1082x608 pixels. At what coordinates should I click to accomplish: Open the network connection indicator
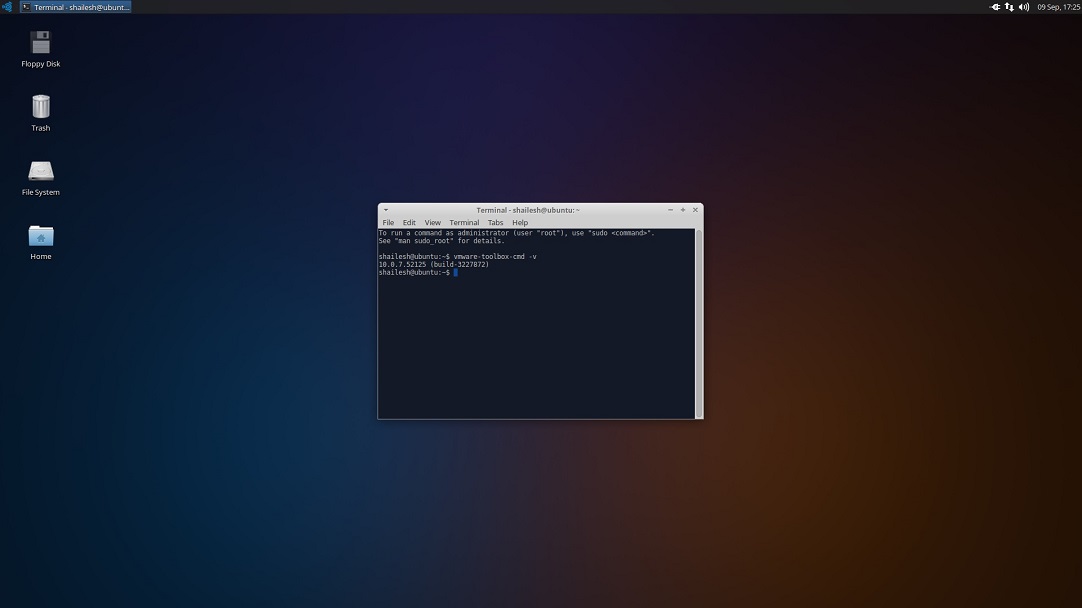tap(1010, 7)
